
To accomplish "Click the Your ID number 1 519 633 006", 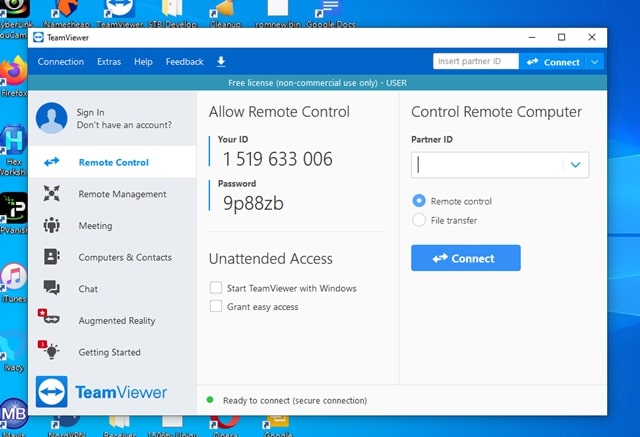I will click(x=278, y=159).
